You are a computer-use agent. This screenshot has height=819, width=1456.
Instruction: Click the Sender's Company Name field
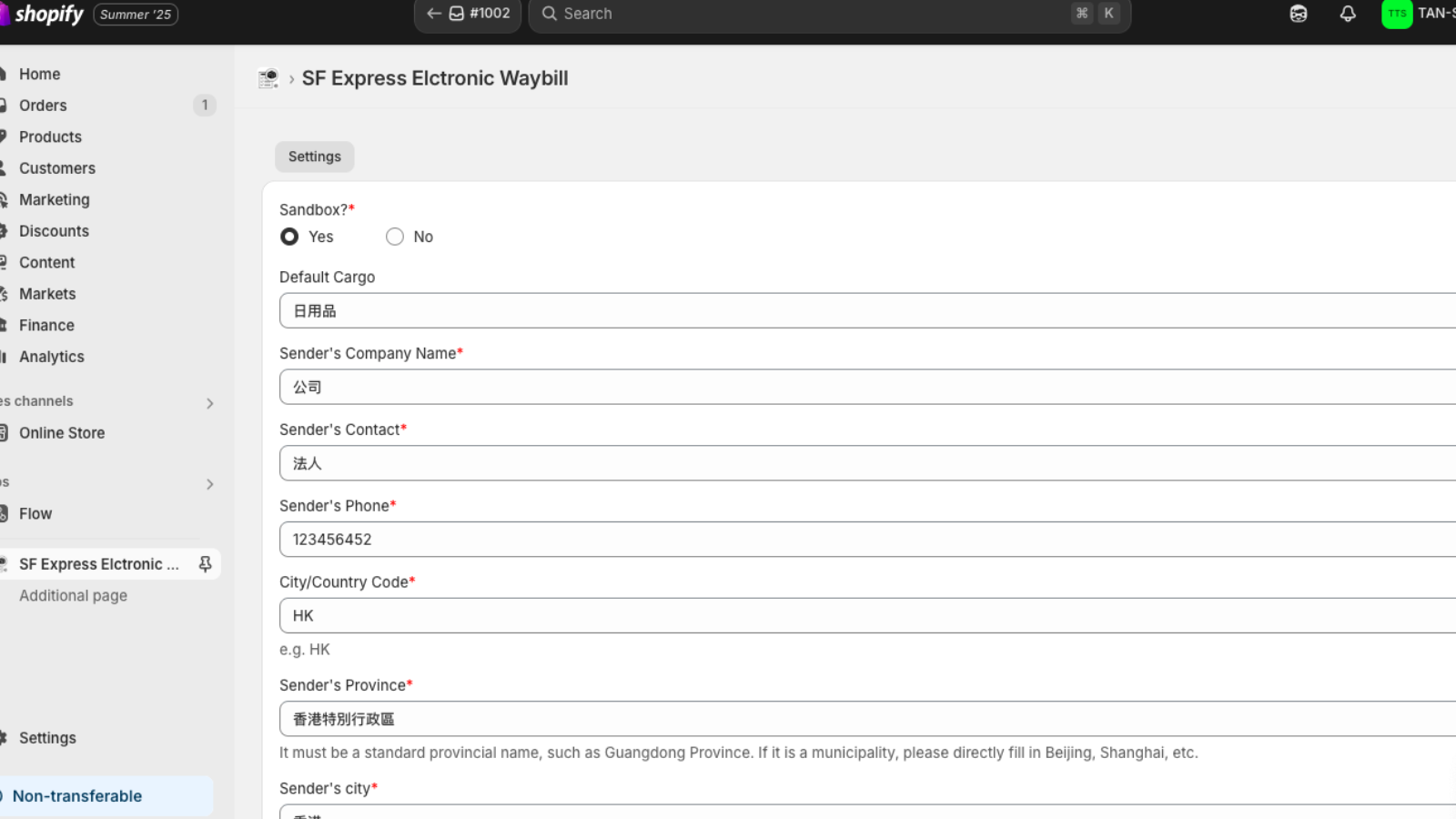[x=867, y=387]
